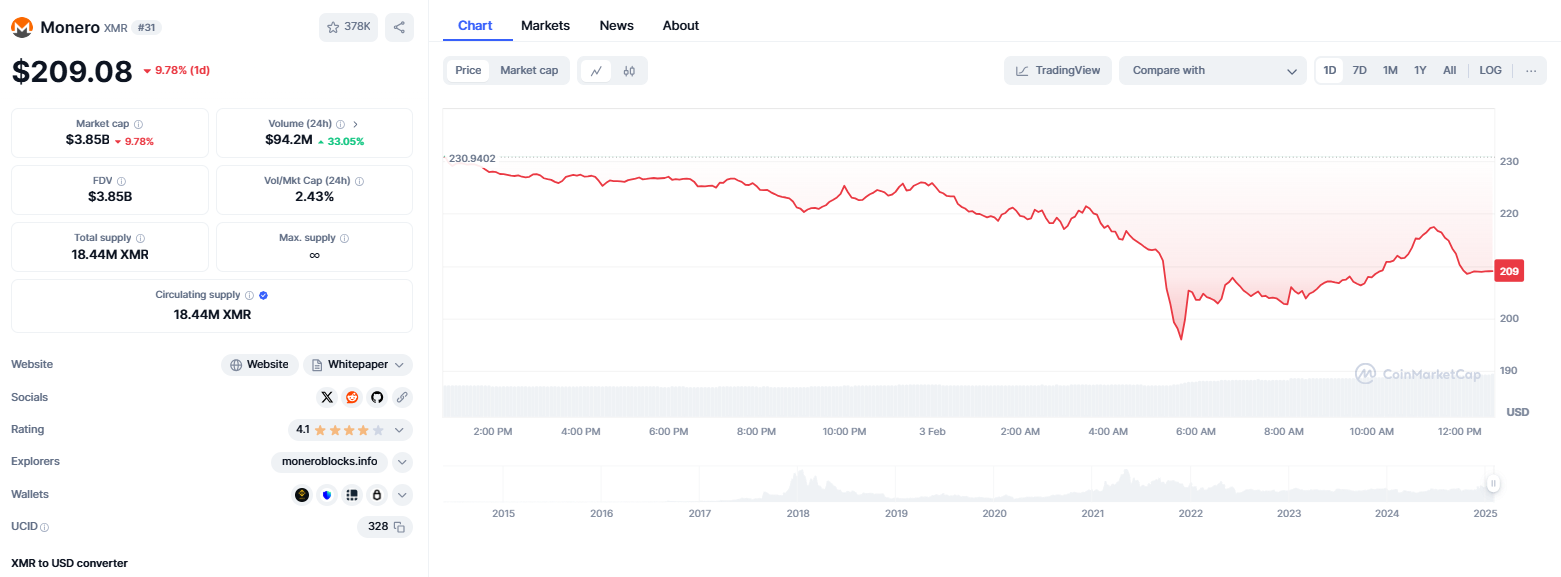Add Monero to watchlist with star button
Image resolution: width=1561 pixels, height=577 pixels.
pos(348,27)
